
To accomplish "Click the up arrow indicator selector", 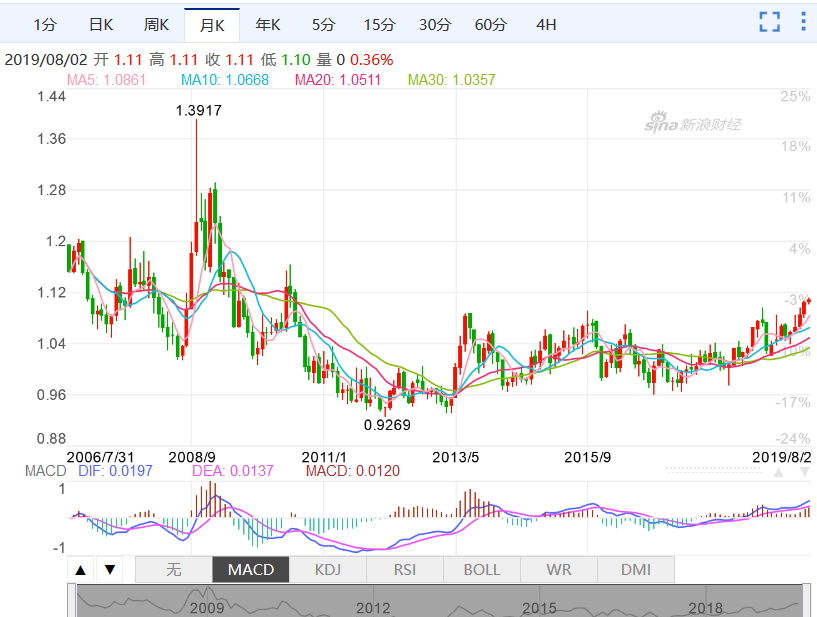I will pos(80,570).
